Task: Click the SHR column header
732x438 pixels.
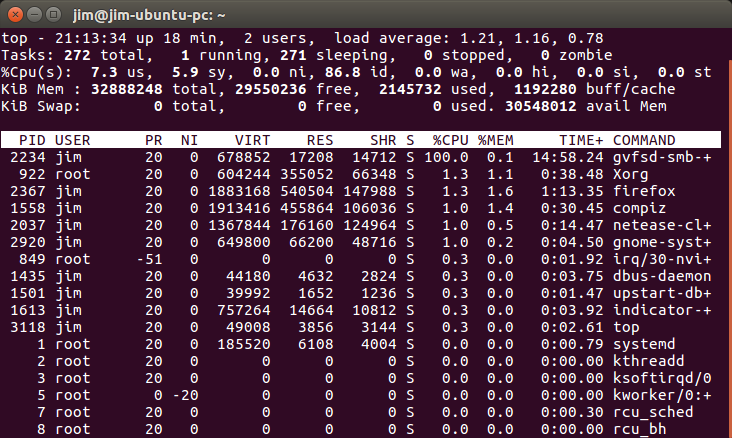Action: [383, 140]
